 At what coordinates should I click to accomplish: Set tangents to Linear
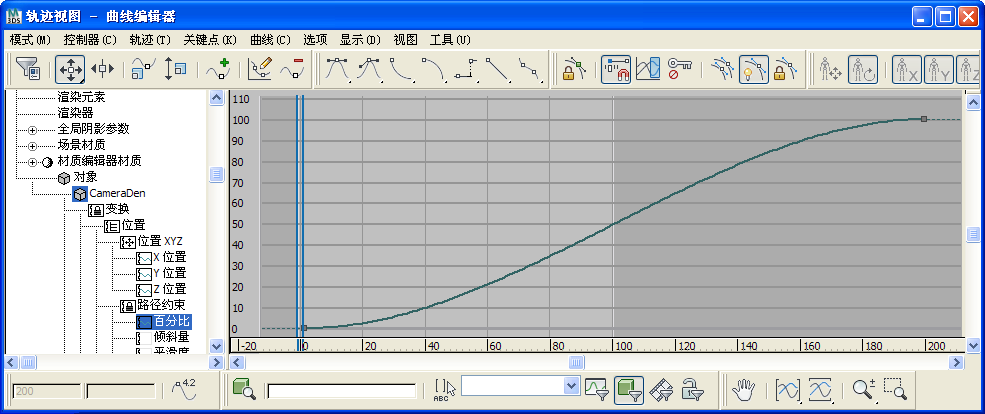pos(498,69)
